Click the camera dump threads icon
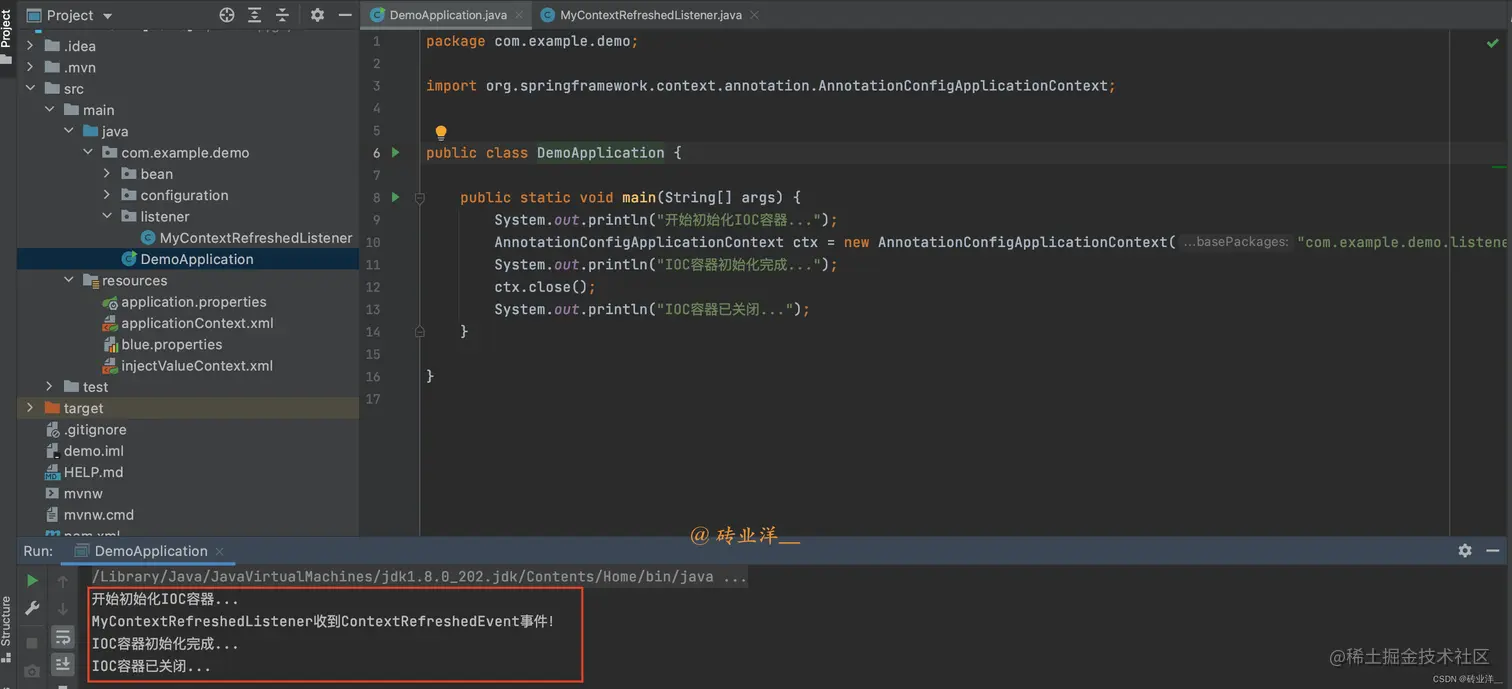The width and height of the screenshot is (1512, 689). coord(32,671)
